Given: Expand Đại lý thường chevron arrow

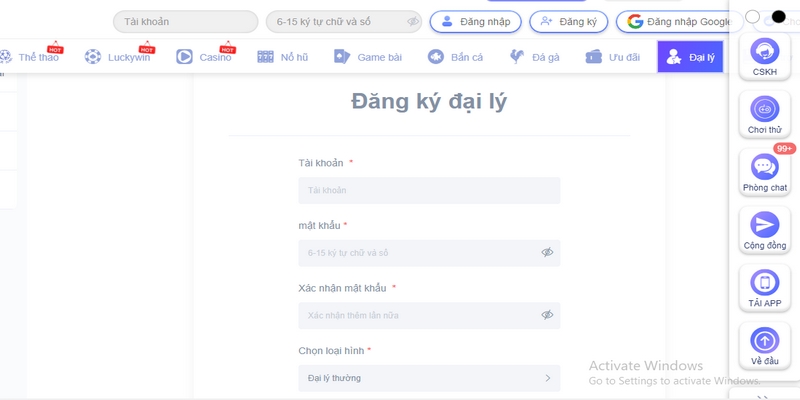Looking at the screenshot, I should 548,378.
